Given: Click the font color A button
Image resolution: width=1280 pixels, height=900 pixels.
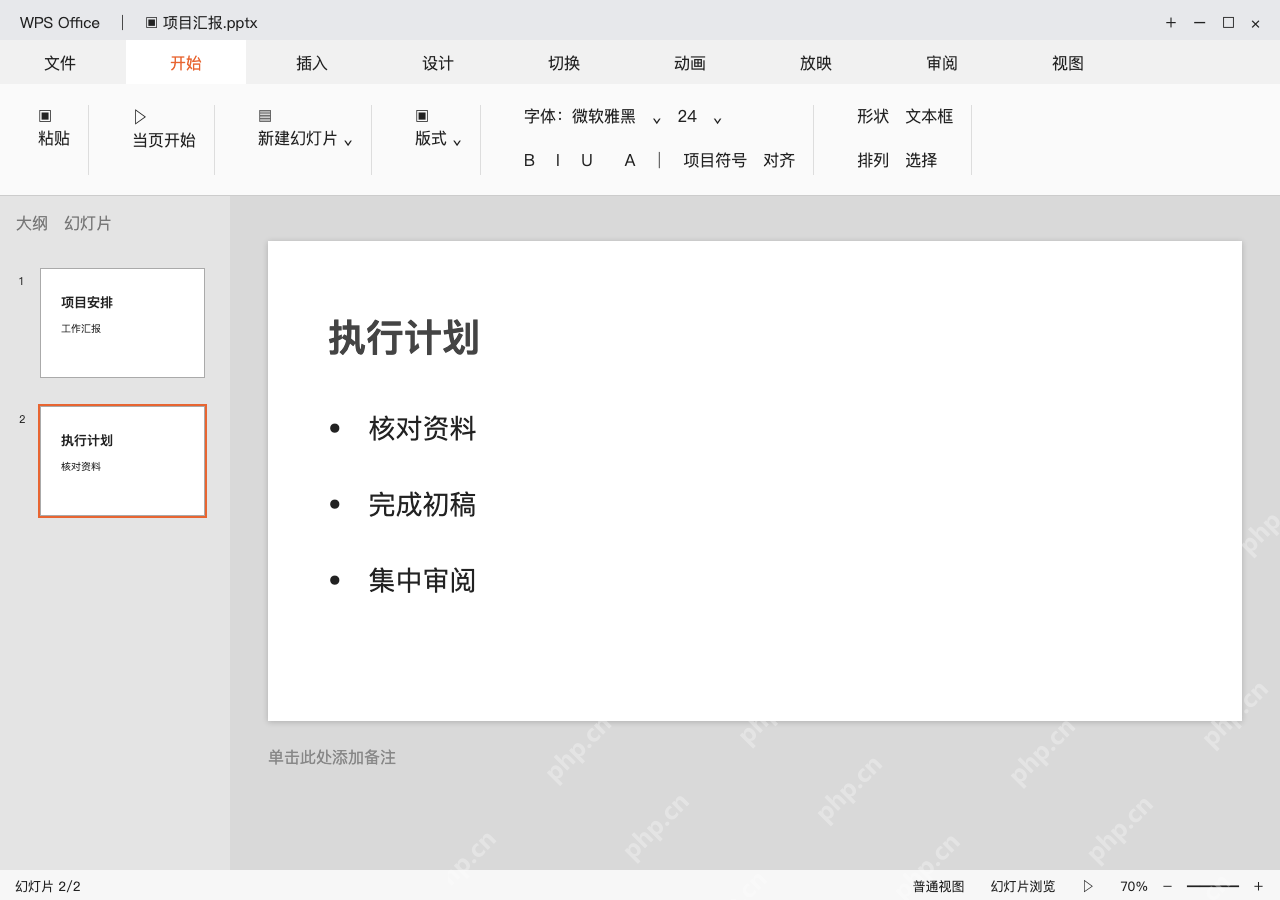Looking at the screenshot, I should point(630,160).
